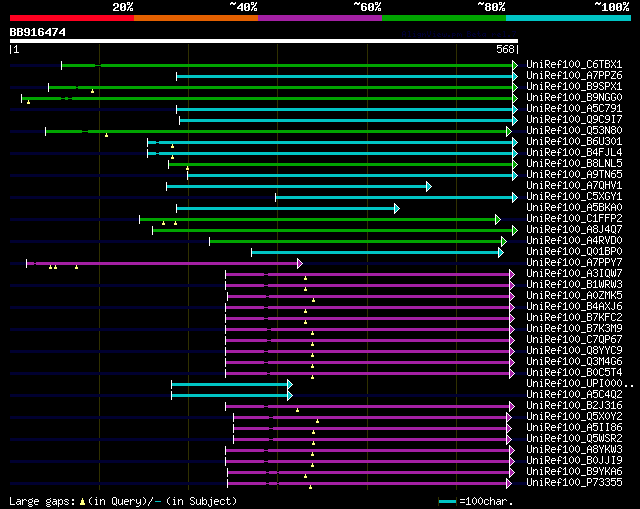The image size is (640, 509).
Task: Select the UniRef100_A7PPY7 label
Action: (574, 263)
